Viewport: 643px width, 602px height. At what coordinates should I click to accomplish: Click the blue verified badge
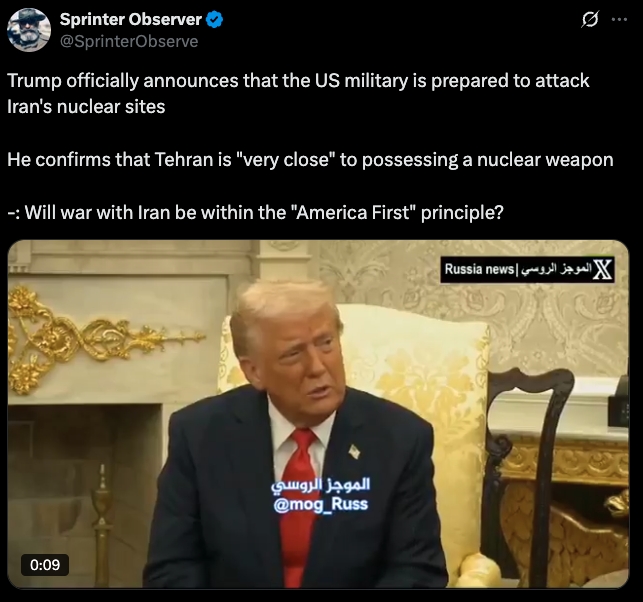pyautogui.click(x=214, y=19)
